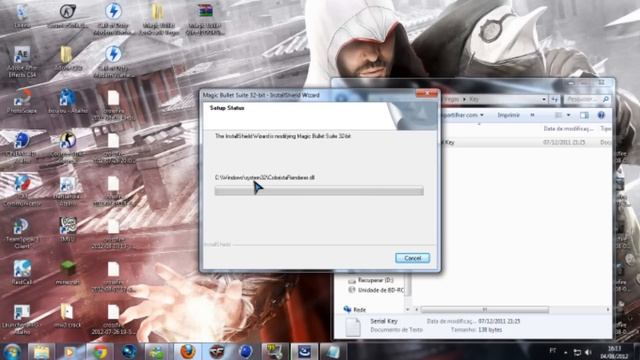
Task: Open Explorer address bar history dropdown
Action: (544, 99)
